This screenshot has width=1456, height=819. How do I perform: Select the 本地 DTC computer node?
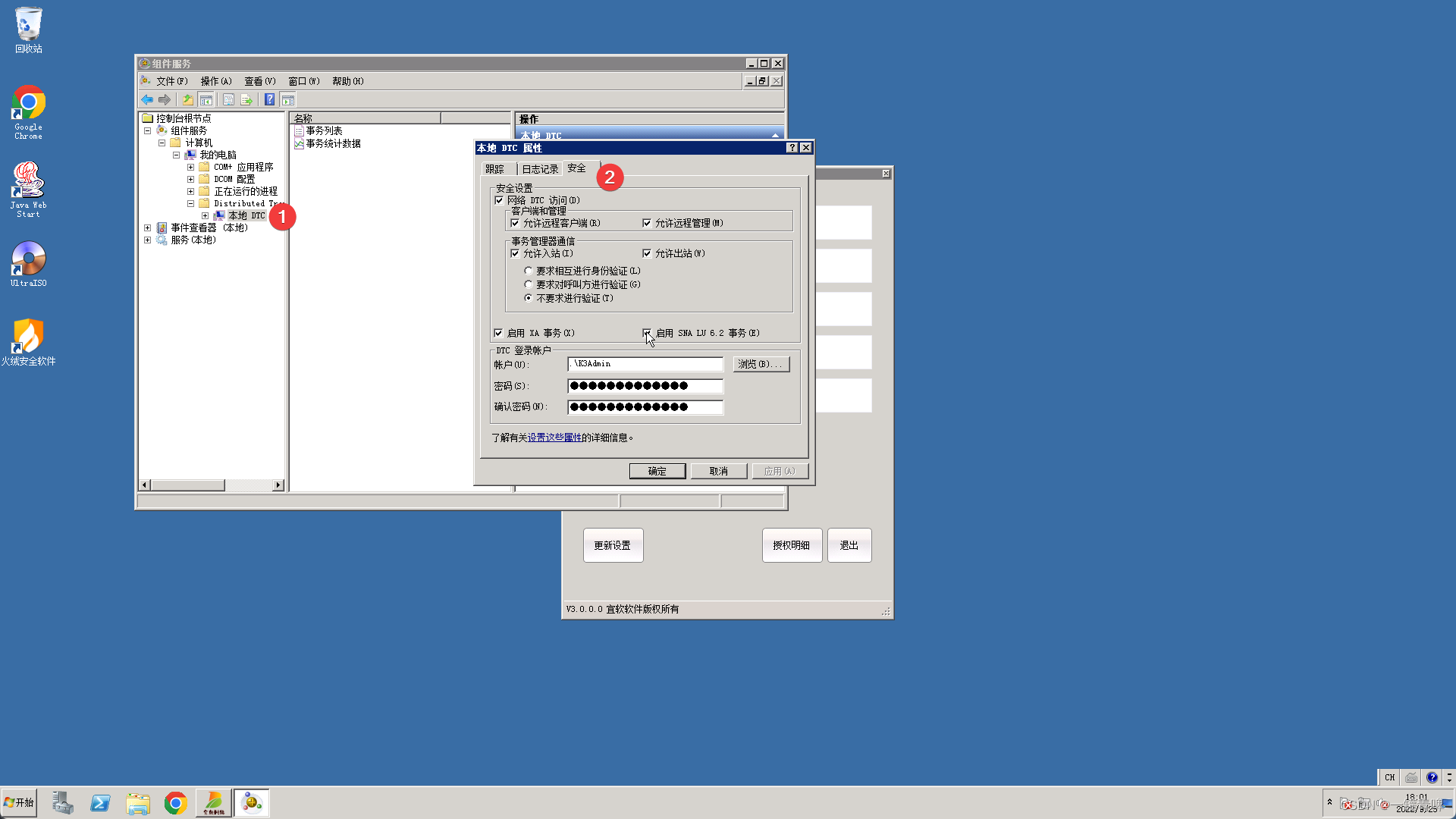244,215
